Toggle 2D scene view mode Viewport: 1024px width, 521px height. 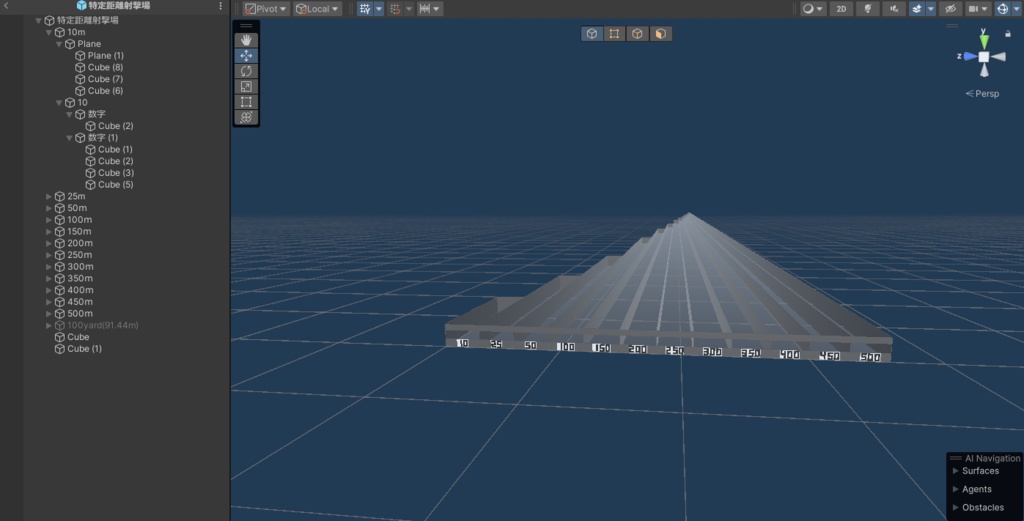841,9
